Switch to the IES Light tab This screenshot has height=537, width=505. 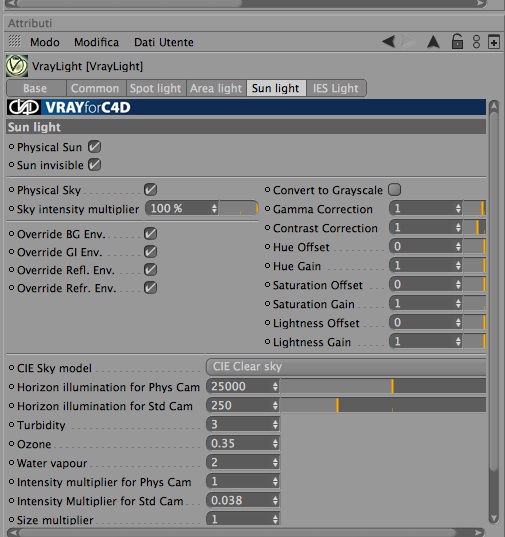pyautogui.click(x=336, y=88)
